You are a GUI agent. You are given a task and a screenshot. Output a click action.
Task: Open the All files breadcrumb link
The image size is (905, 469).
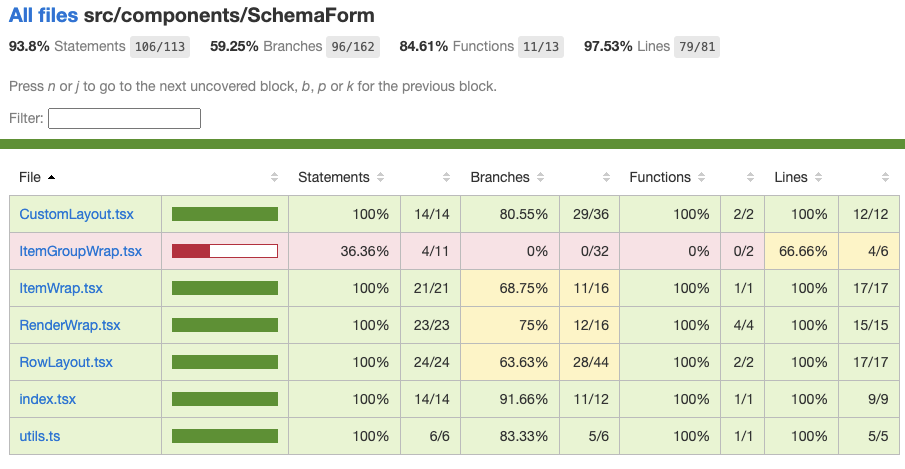pyautogui.click(x=43, y=15)
